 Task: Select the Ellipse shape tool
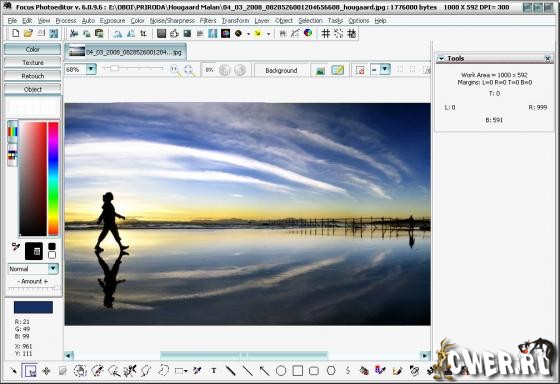point(281,371)
